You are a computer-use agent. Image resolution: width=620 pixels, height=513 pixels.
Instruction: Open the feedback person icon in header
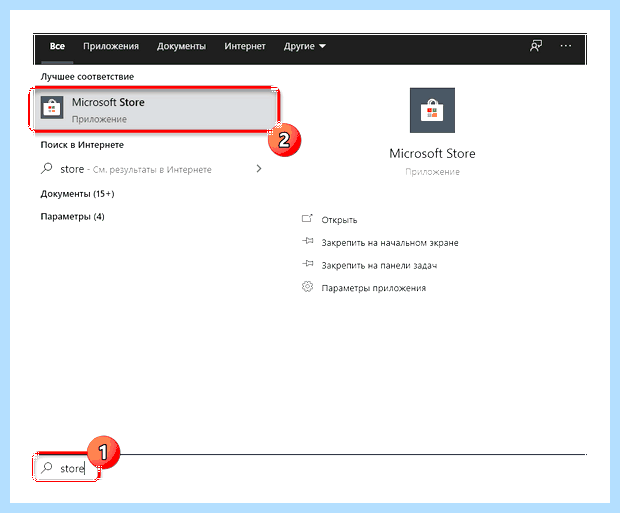click(536, 46)
